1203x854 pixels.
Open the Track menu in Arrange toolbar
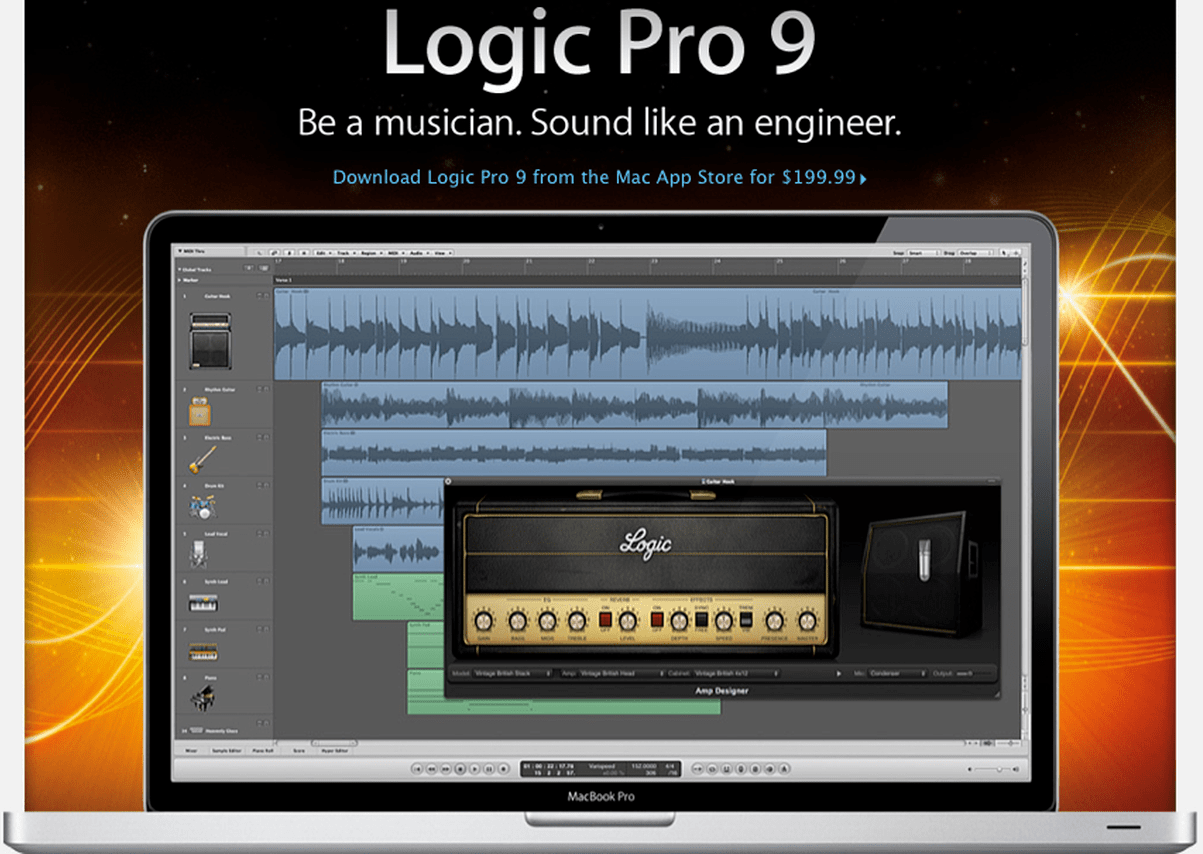click(x=345, y=253)
